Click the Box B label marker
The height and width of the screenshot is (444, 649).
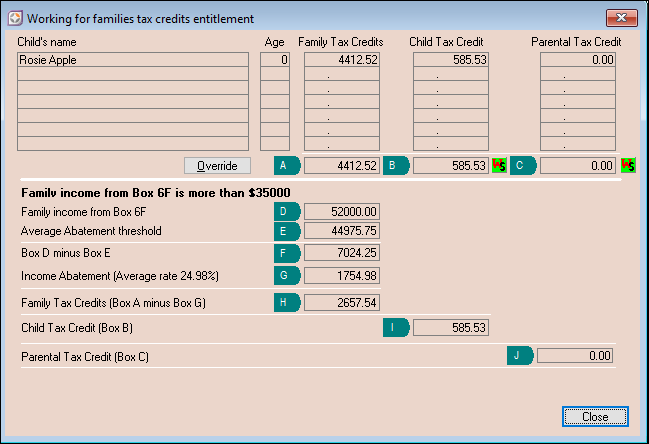click(x=396, y=165)
